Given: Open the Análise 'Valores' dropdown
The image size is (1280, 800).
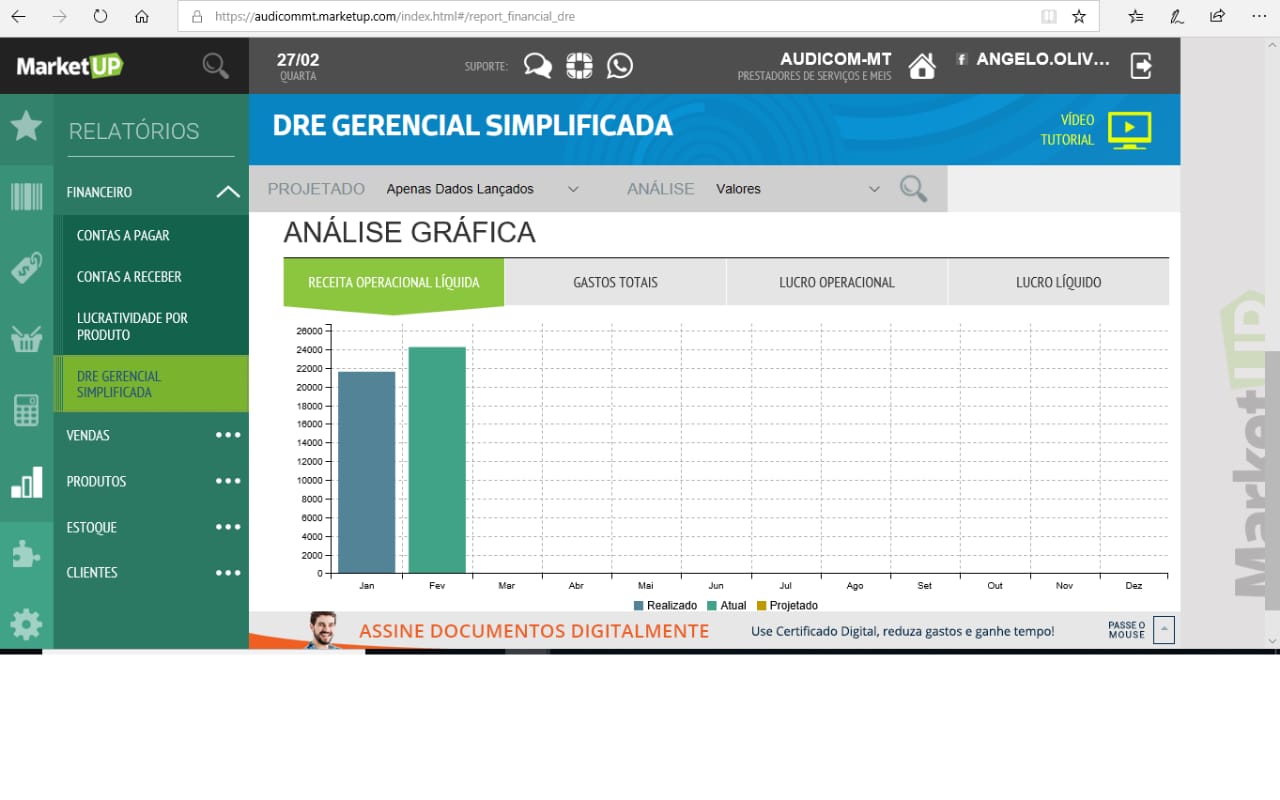Looking at the screenshot, I should [x=797, y=189].
